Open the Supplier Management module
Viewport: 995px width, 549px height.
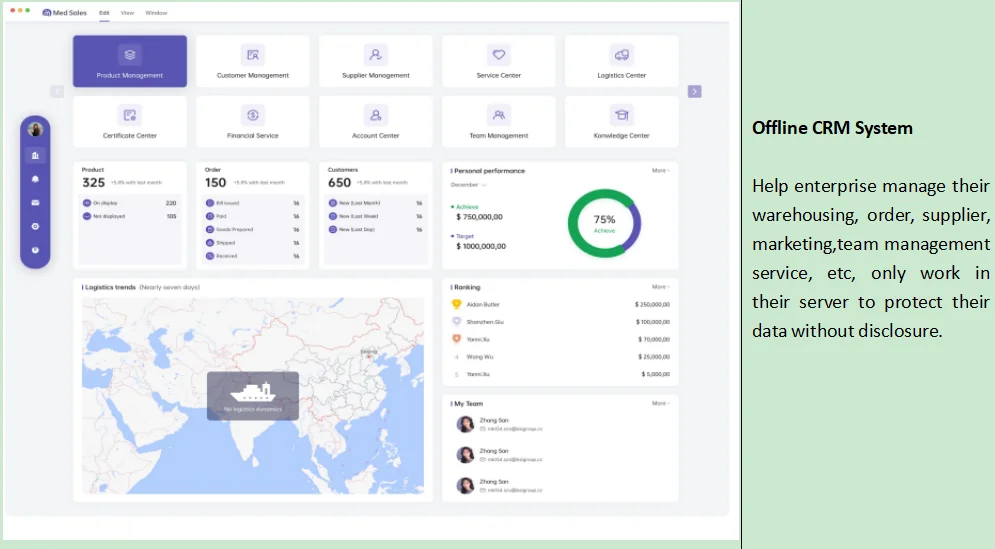click(x=376, y=61)
